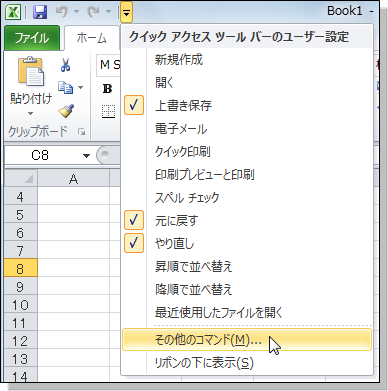
Task: Click the Undo arrow icon
Action: 62,12
